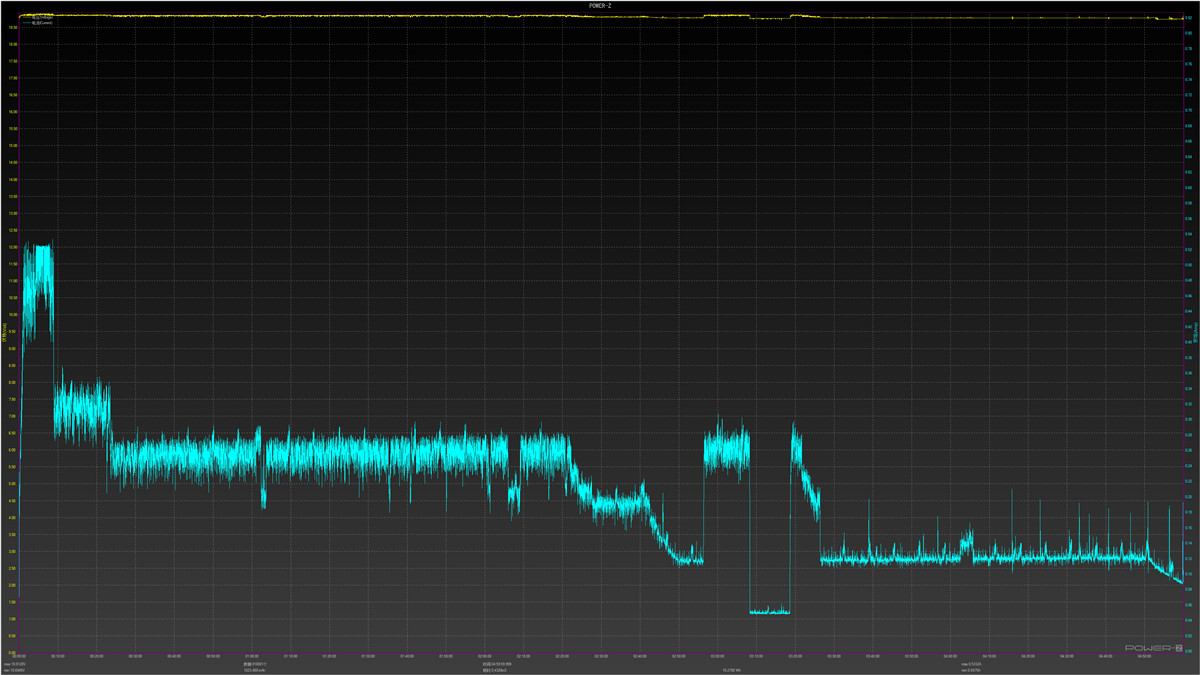Click the total recording time readout
The image size is (1200, 675).
(497, 664)
